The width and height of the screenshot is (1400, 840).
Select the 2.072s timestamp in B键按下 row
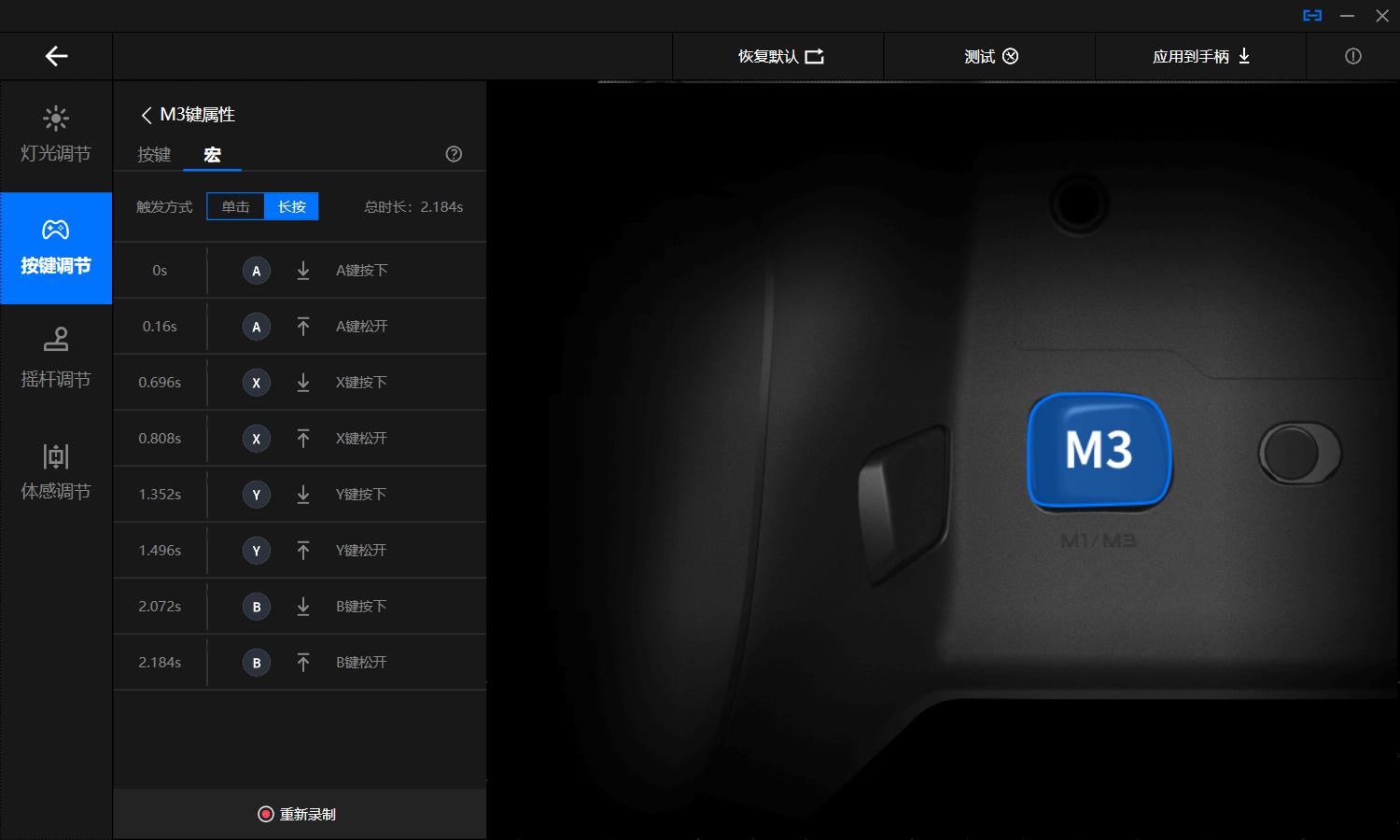point(160,607)
